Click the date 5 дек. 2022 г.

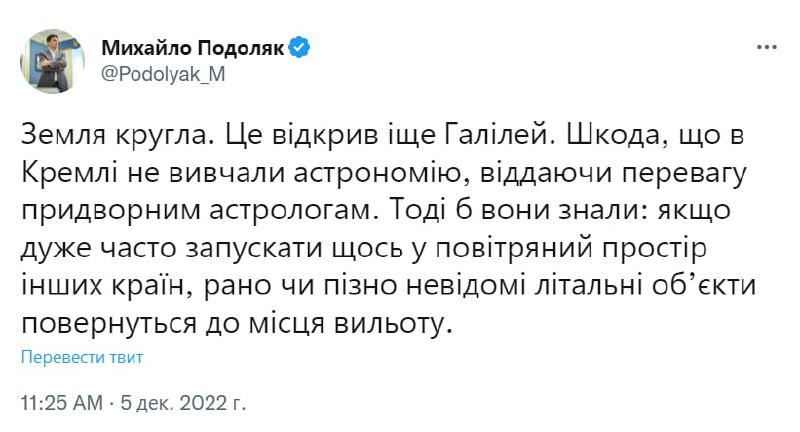pyautogui.click(x=184, y=404)
